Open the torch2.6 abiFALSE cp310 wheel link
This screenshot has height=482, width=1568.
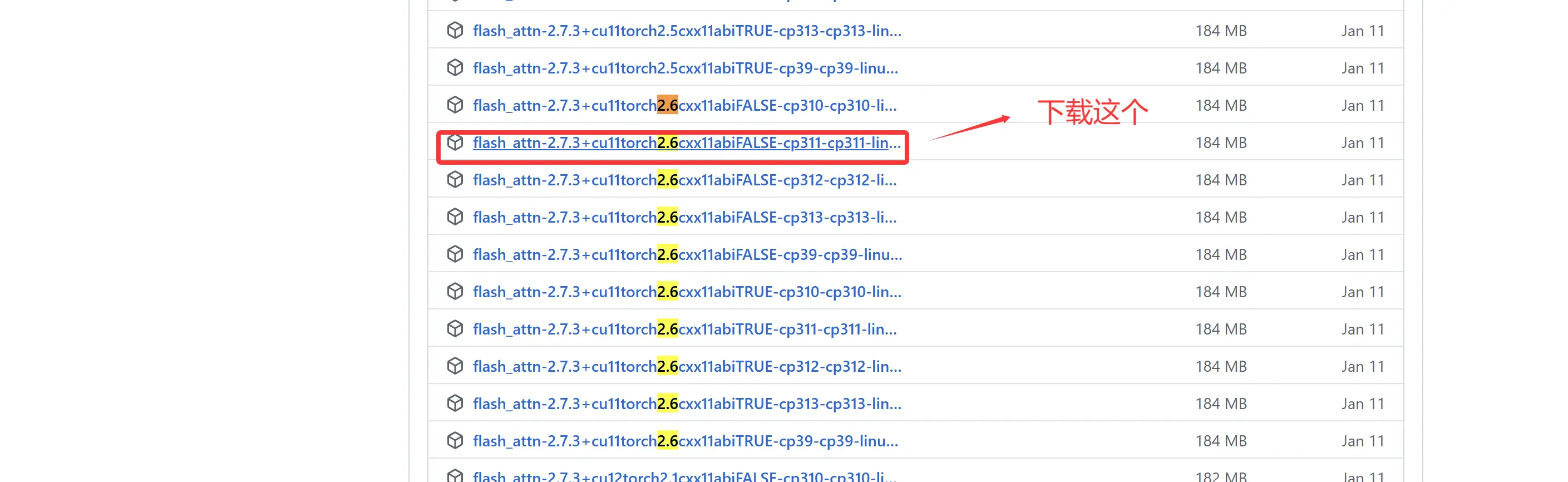[x=685, y=105]
